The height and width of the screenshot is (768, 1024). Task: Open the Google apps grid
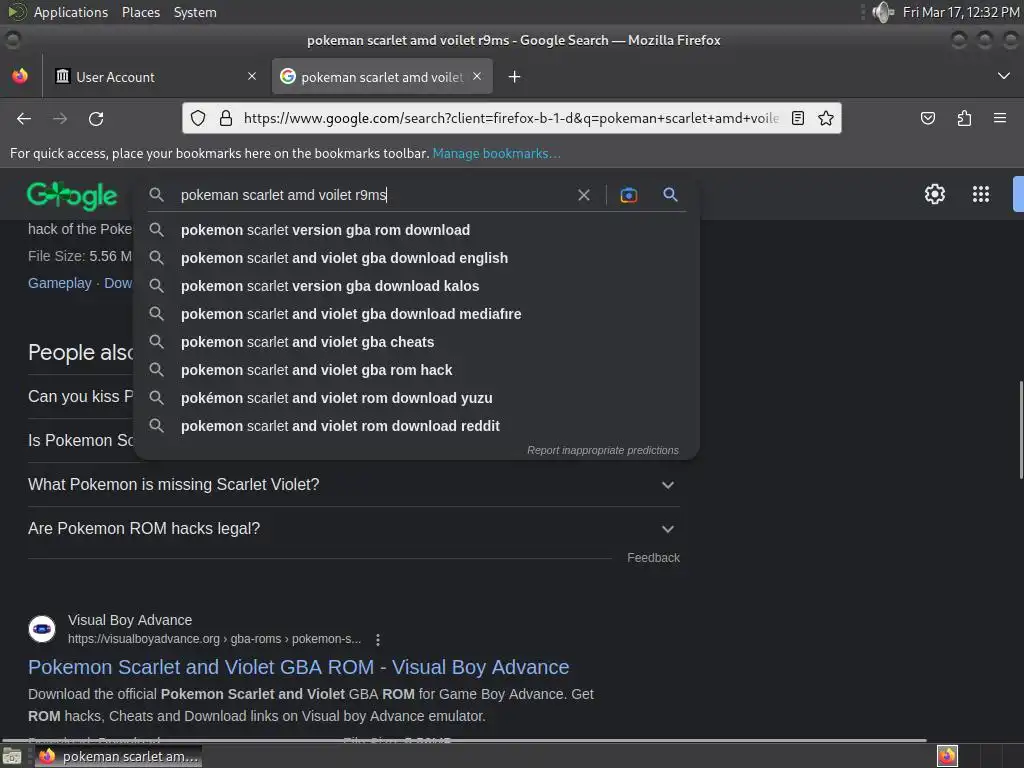(x=981, y=194)
